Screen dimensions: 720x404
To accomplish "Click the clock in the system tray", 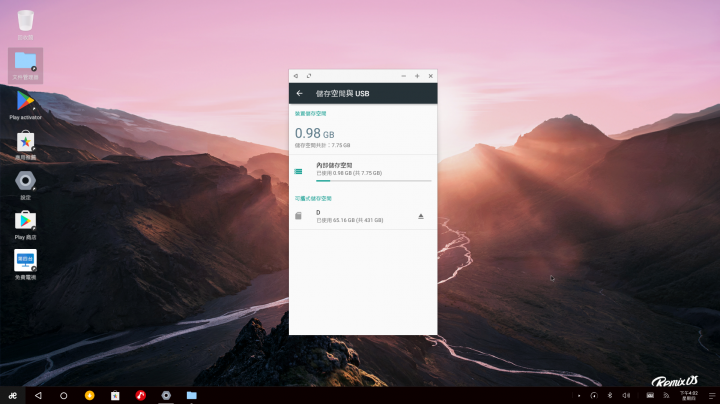I will pyautogui.click(x=688, y=395).
